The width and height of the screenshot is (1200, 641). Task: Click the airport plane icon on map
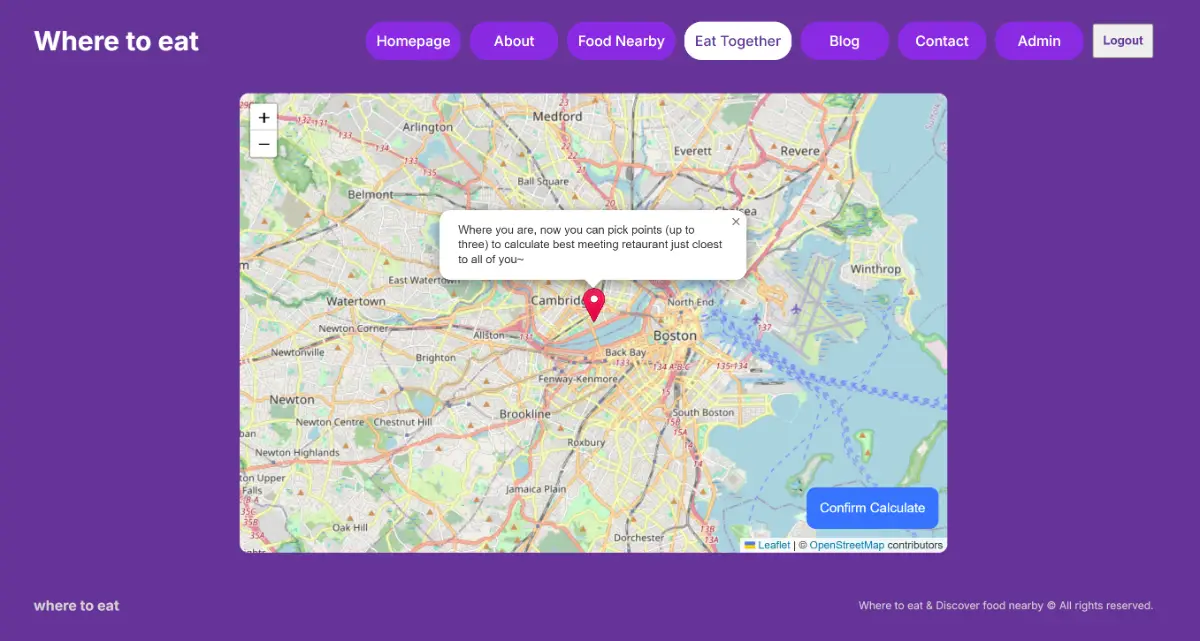pyautogui.click(x=796, y=308)
